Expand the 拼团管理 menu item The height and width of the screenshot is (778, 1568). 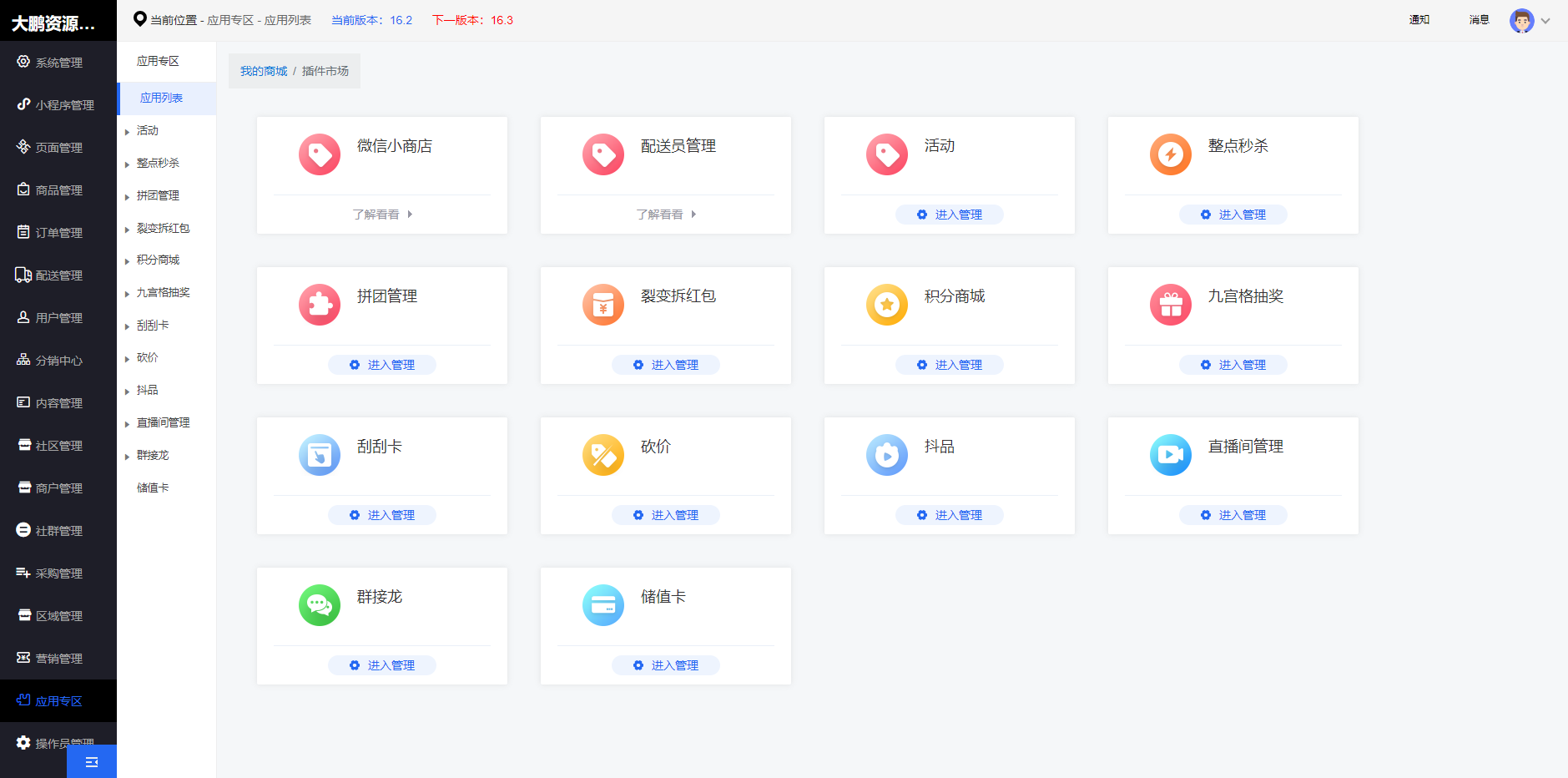(x=159, y=195)
